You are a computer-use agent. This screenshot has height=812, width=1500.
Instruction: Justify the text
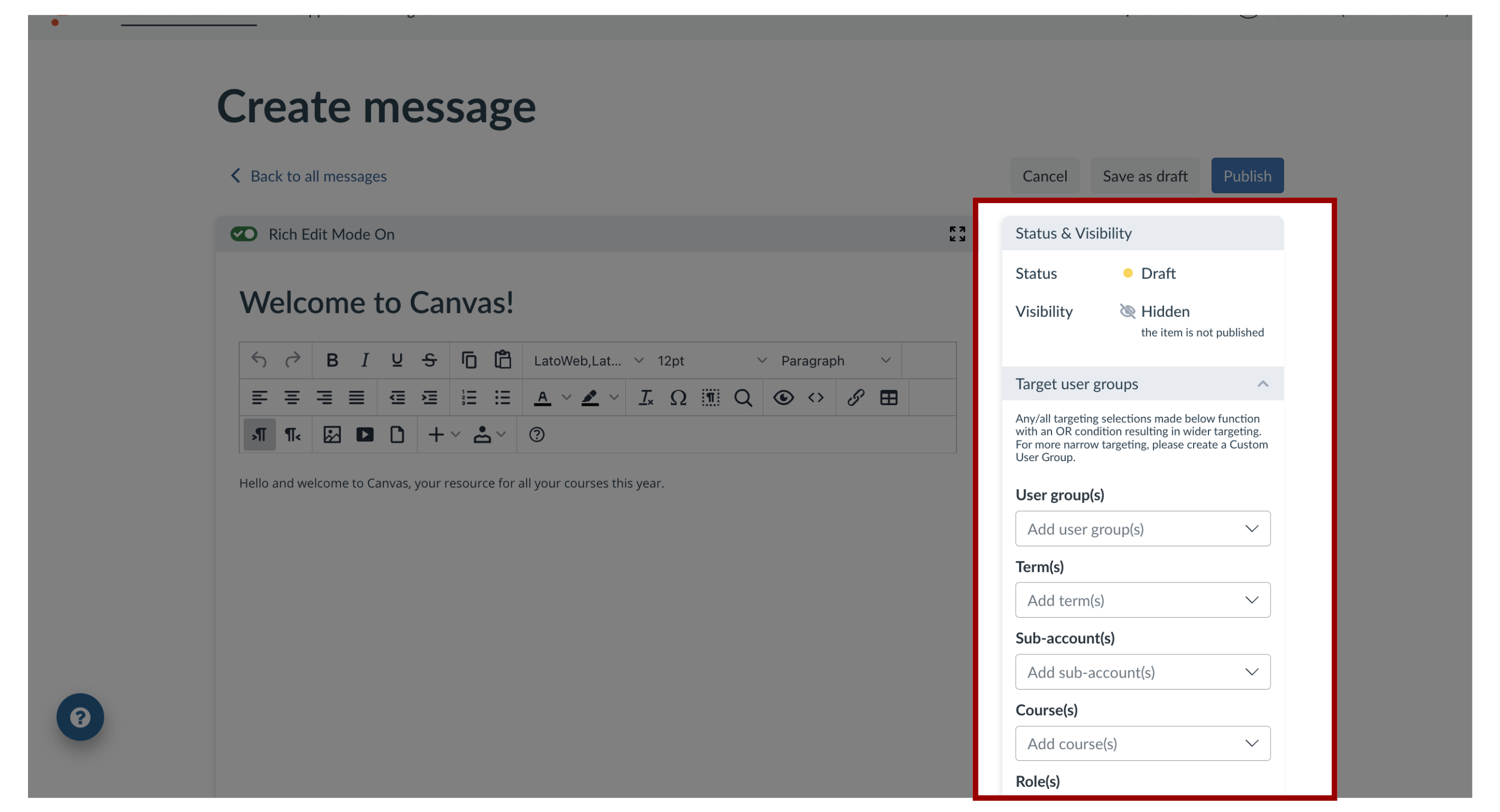[x=356, y=397]
